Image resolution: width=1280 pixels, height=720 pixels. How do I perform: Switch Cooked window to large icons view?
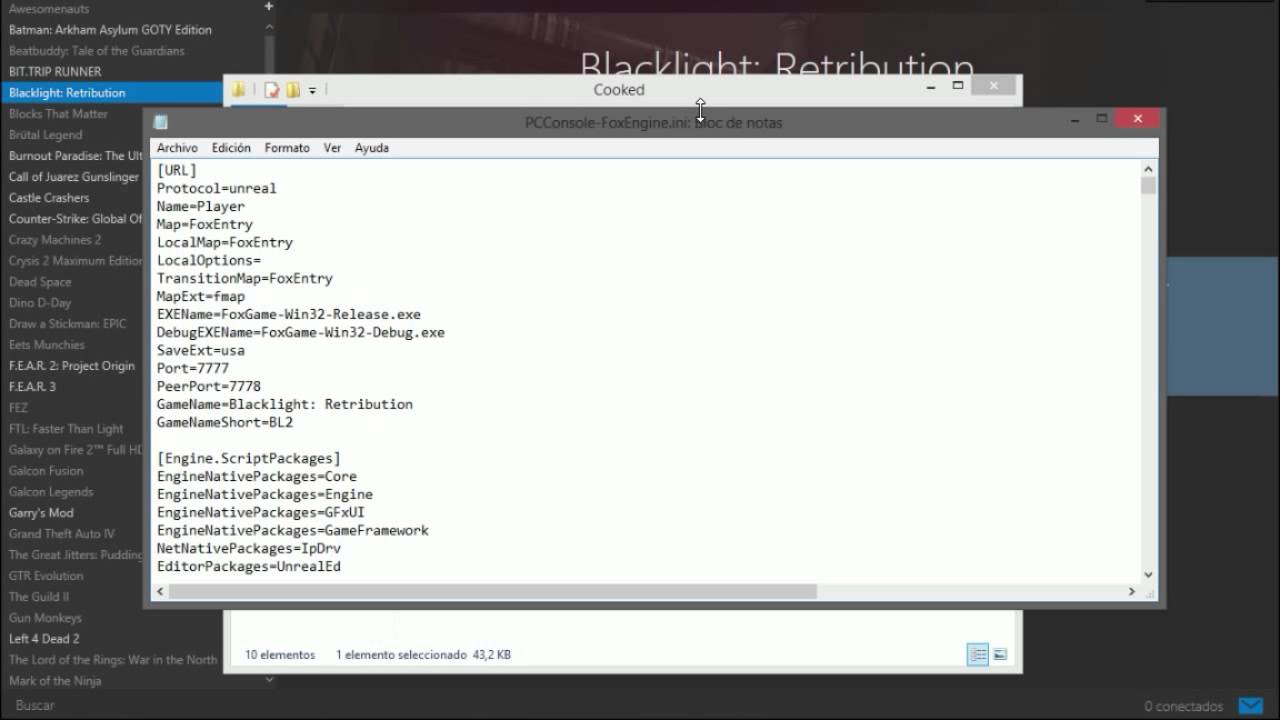[1000, 654]
